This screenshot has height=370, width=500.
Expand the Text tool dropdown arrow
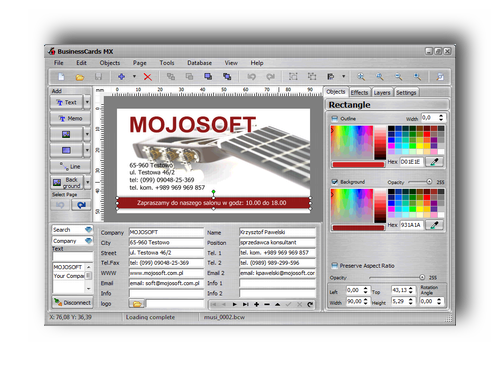click(87, 102)
